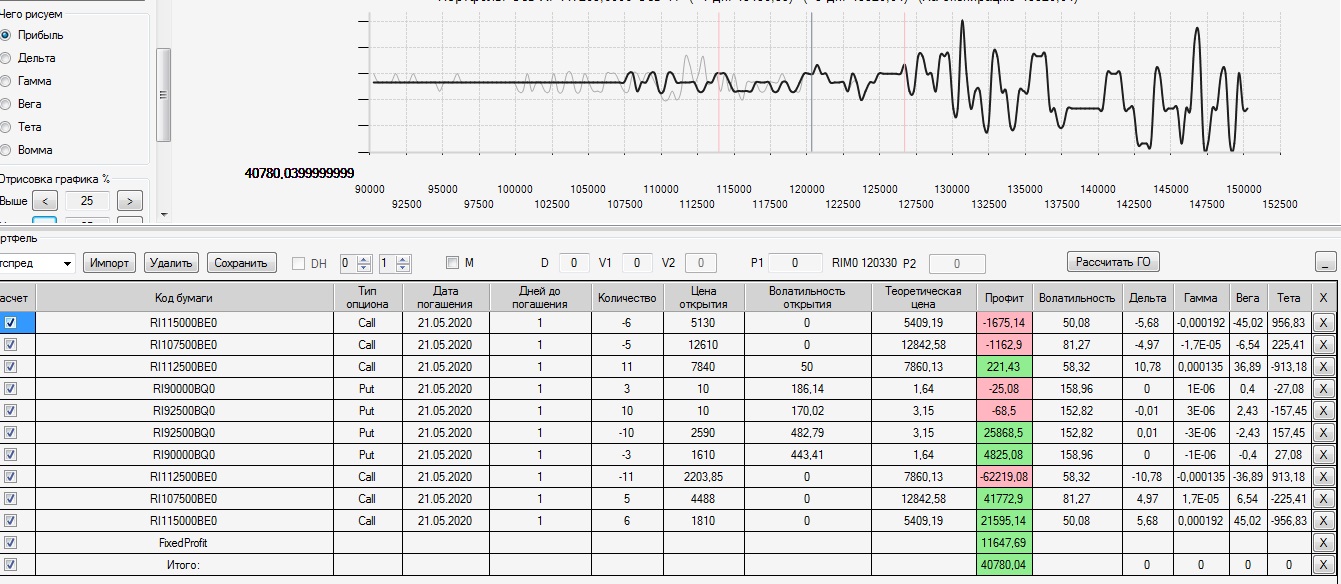Click the V1 input field
1341x584 pixels.
637,263
